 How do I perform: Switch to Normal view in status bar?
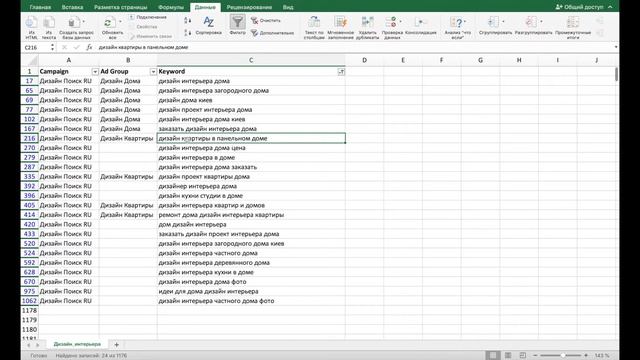pos(493,356)
